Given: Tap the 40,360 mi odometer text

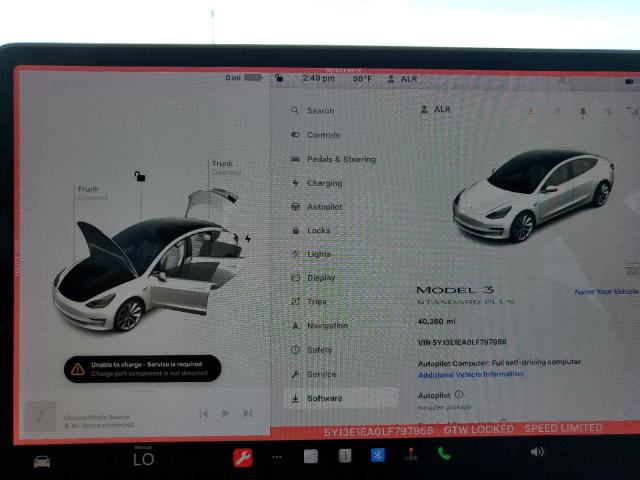Looking at the screenshot, I should pyautogui.click(x=436, y=322).
